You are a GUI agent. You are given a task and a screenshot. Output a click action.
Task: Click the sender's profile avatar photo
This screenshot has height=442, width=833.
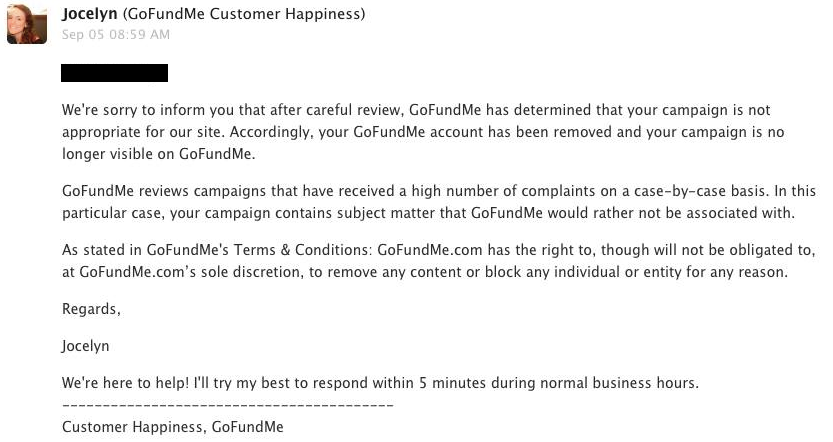point(27,24)
